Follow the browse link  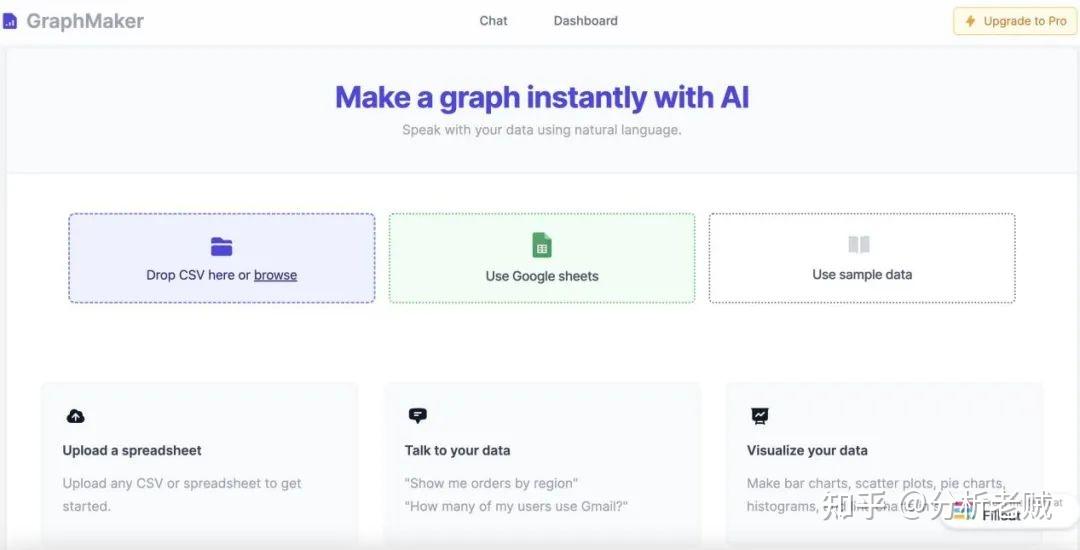(276, 275)
